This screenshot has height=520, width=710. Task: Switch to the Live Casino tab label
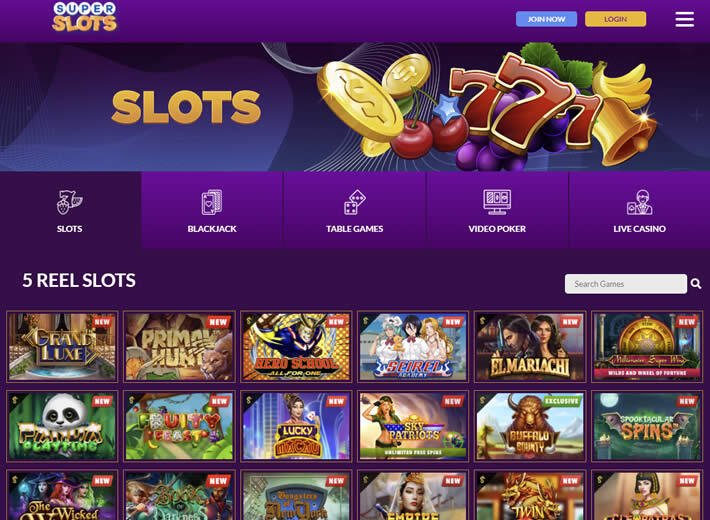(639, 229)
